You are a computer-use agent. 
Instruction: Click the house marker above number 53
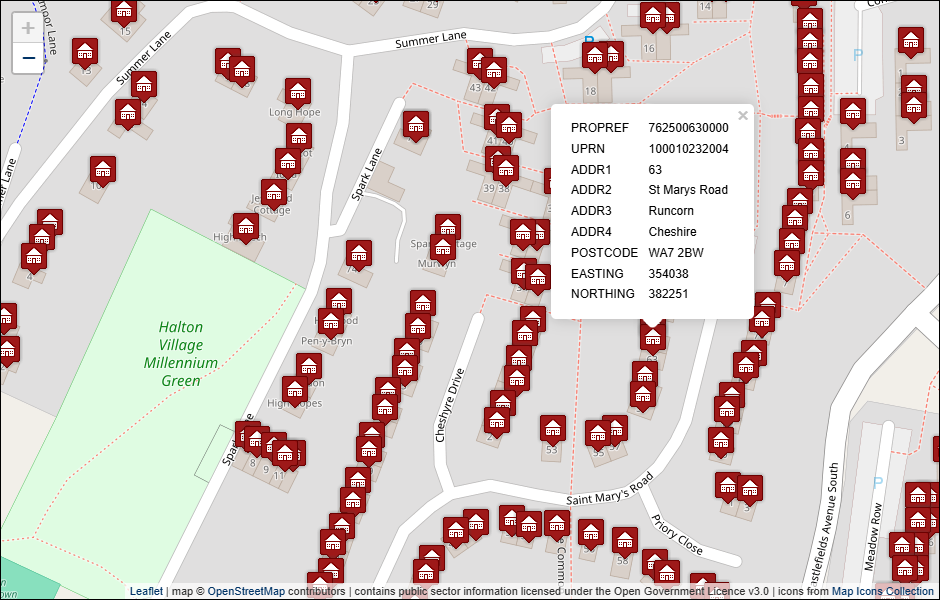(553, 430)
